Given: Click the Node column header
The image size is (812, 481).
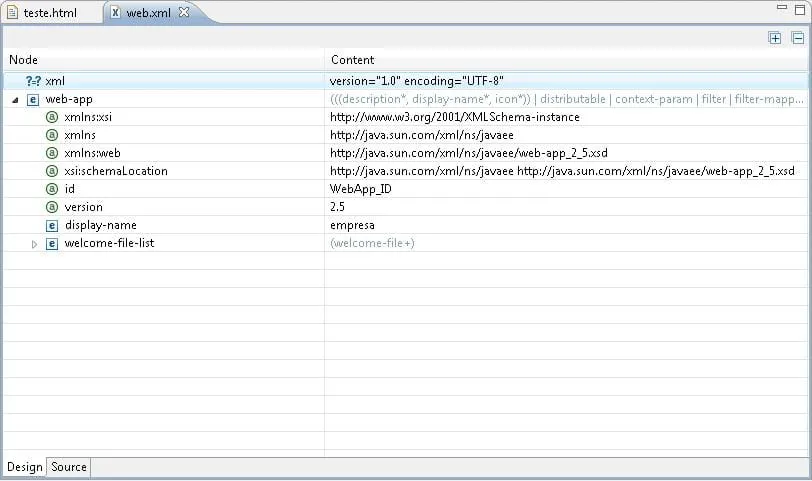Looking at the screenshot, I should click(x=23, y=60).
